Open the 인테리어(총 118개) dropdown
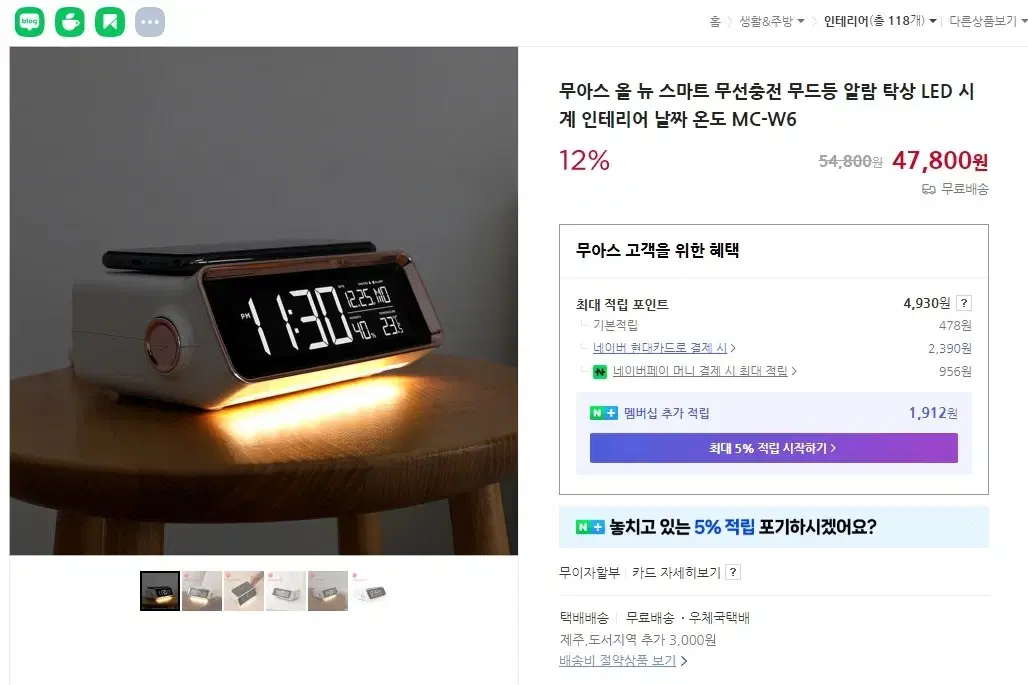This screenshot has width=1028, height=685. [x=880, y=22]
